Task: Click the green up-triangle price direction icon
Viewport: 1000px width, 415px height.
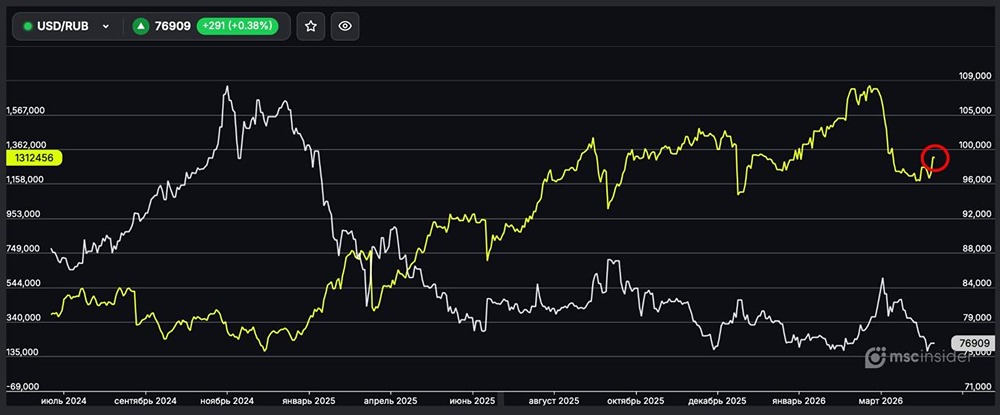Action: coord(141,27)
